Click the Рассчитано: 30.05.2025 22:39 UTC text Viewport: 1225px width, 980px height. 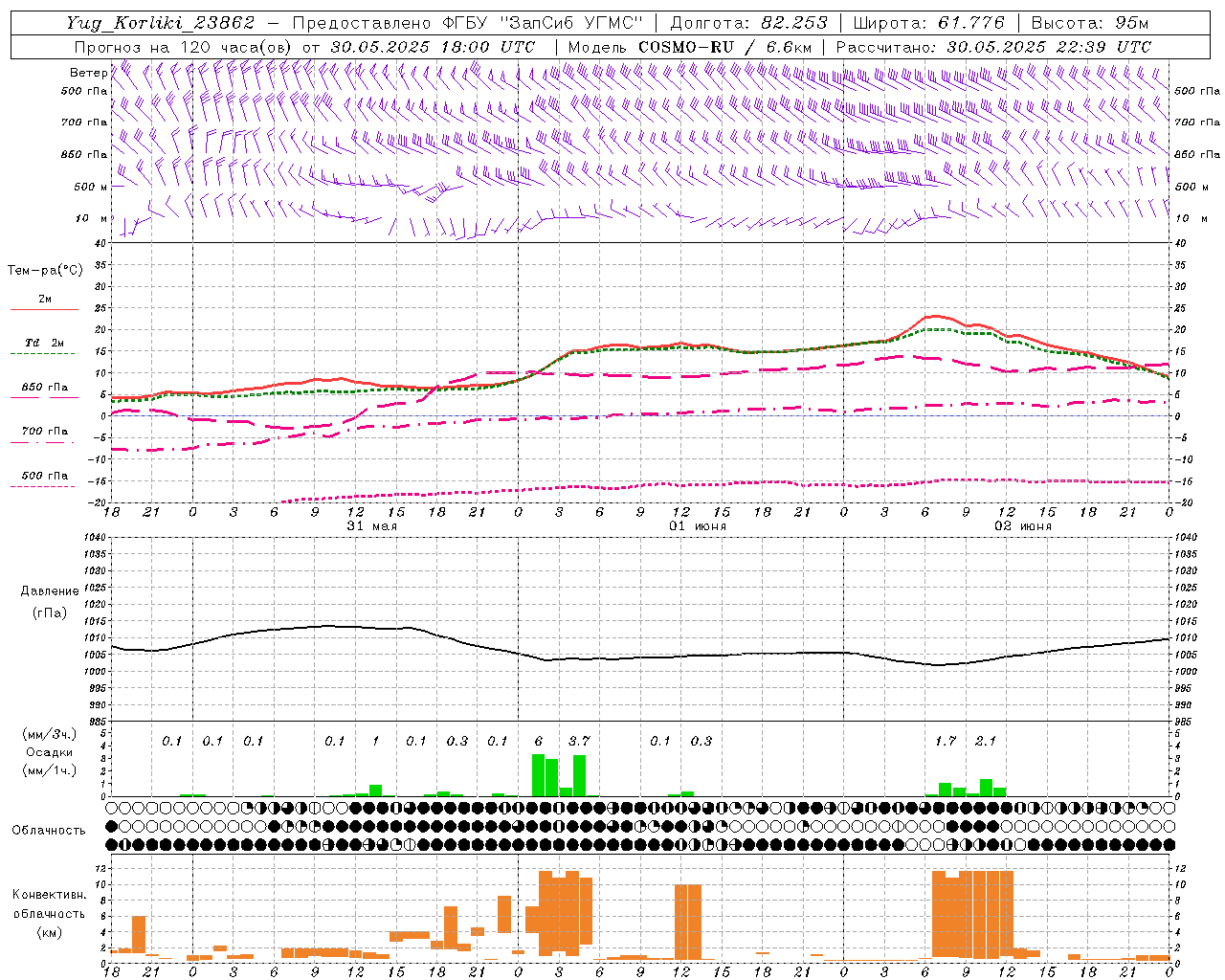(993, 46)
